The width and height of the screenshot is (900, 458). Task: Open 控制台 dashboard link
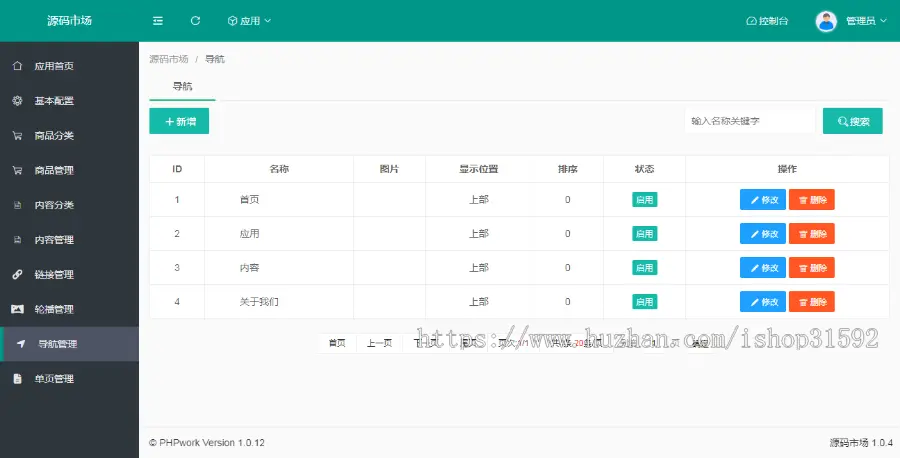(767, 21)
